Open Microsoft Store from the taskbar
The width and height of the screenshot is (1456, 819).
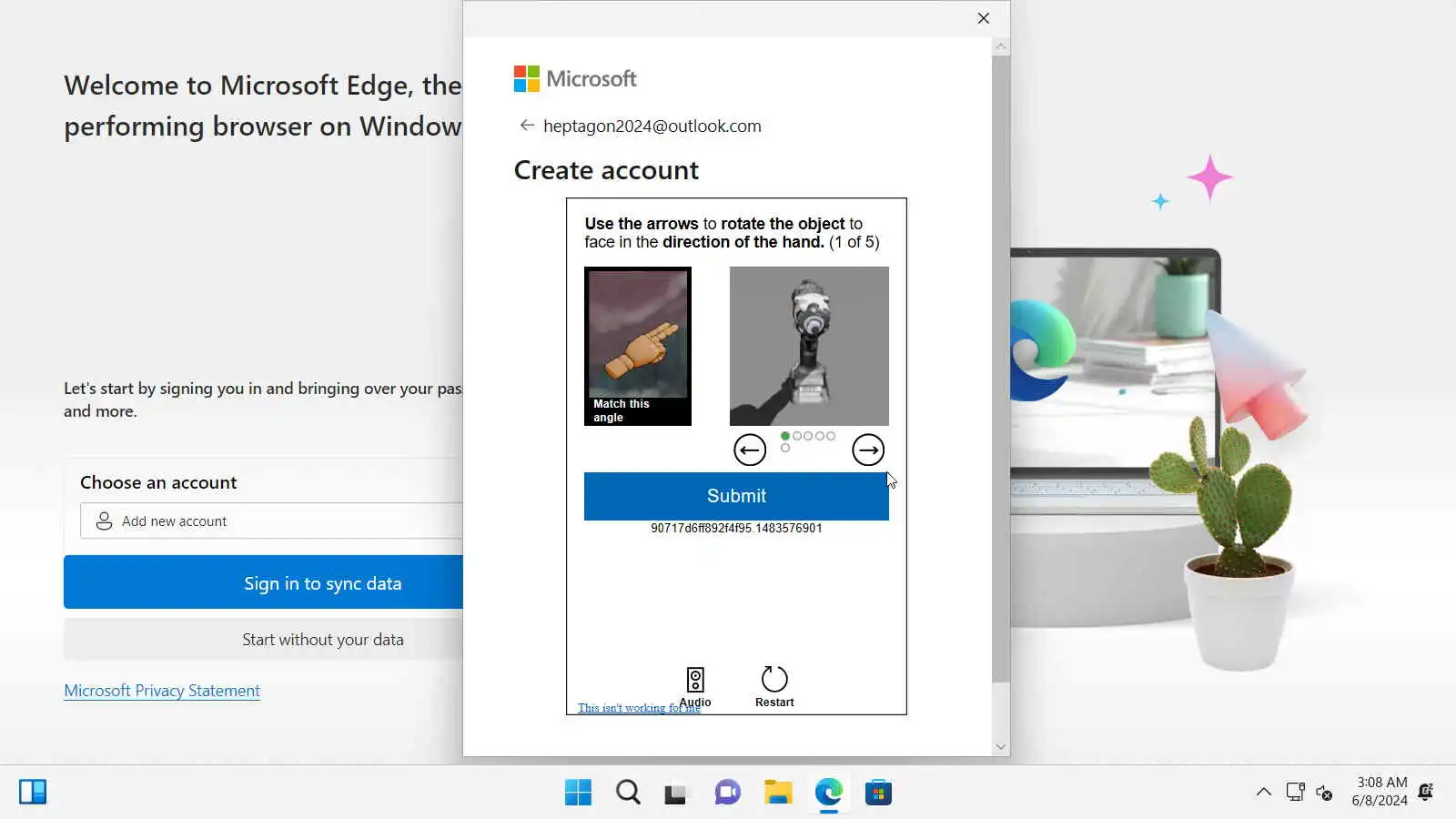878,793
